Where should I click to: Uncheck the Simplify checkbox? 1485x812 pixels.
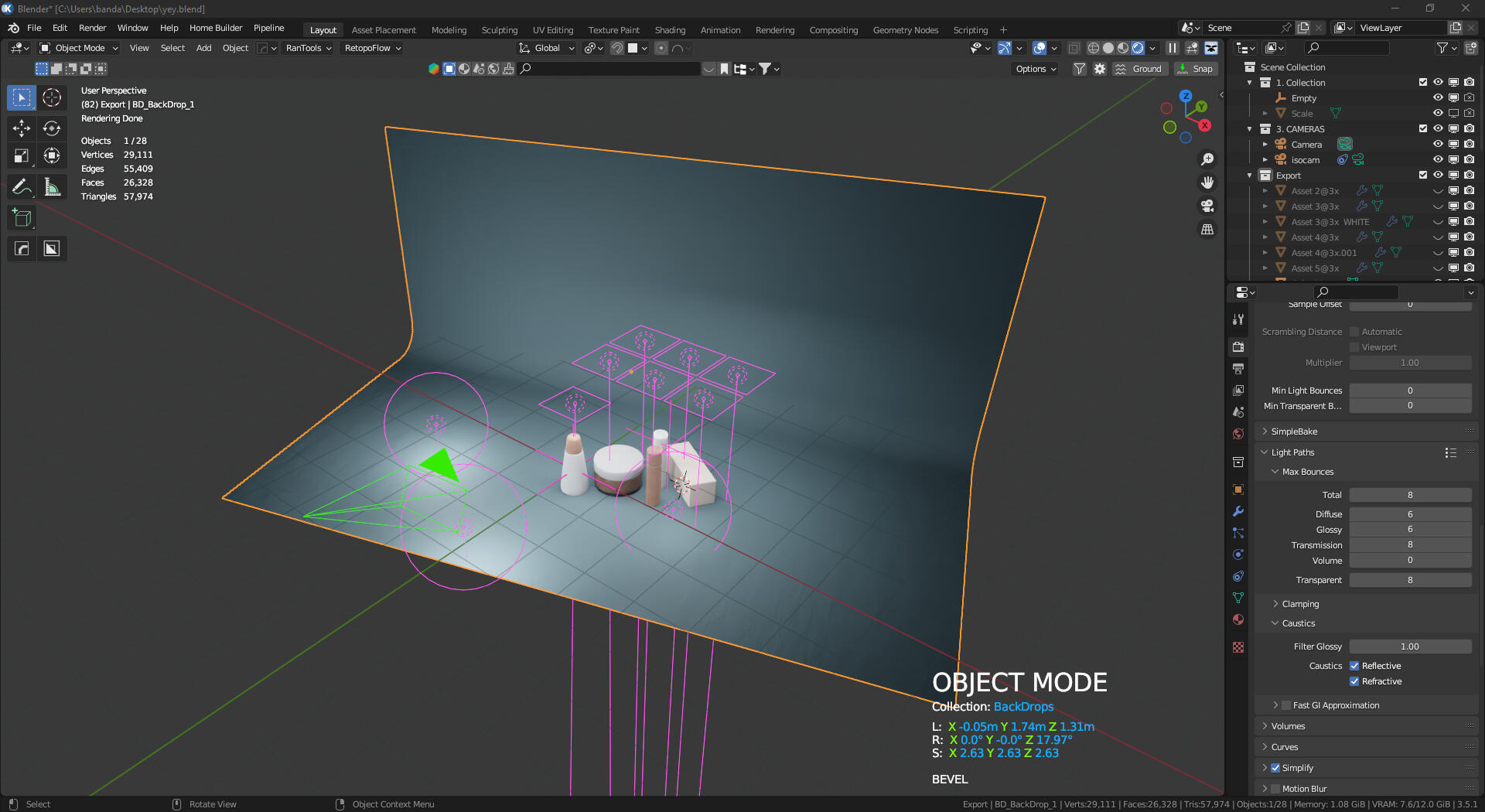coord(1275,767)
